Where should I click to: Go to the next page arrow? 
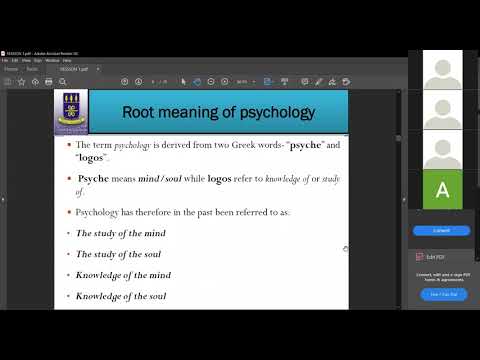coord(139,82)
